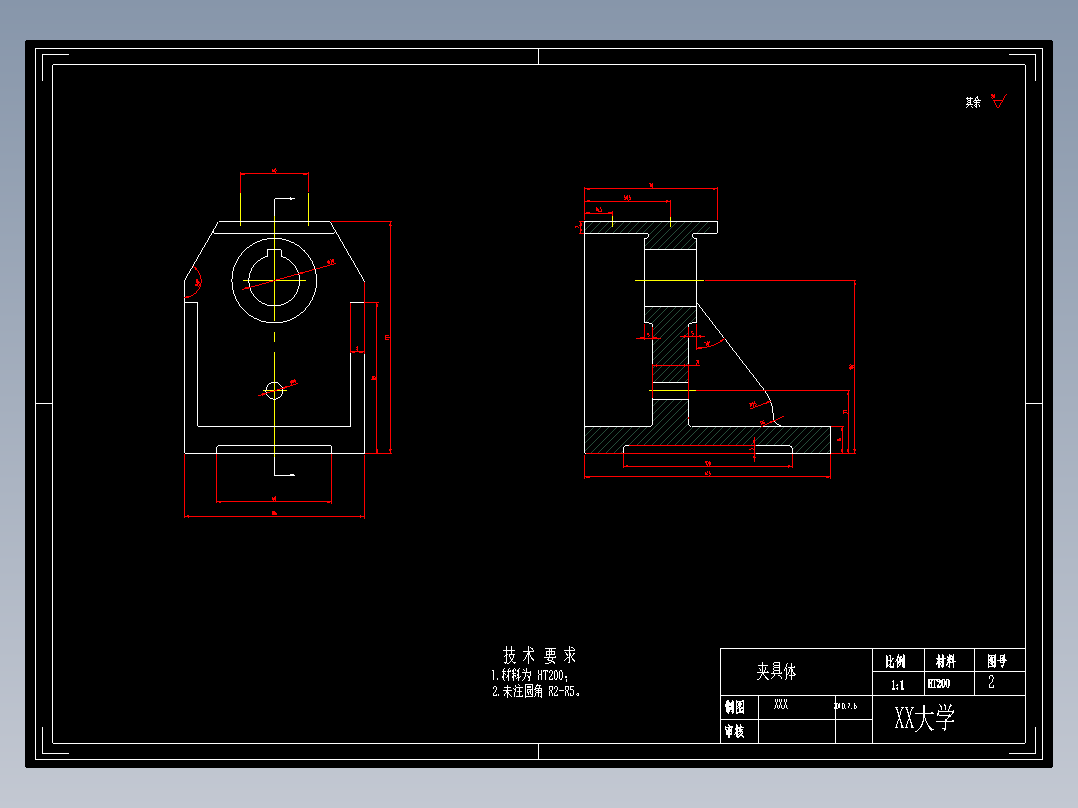Click the 比例 header cell
This screenshot has width=1078, height=808.
point(899,660)
